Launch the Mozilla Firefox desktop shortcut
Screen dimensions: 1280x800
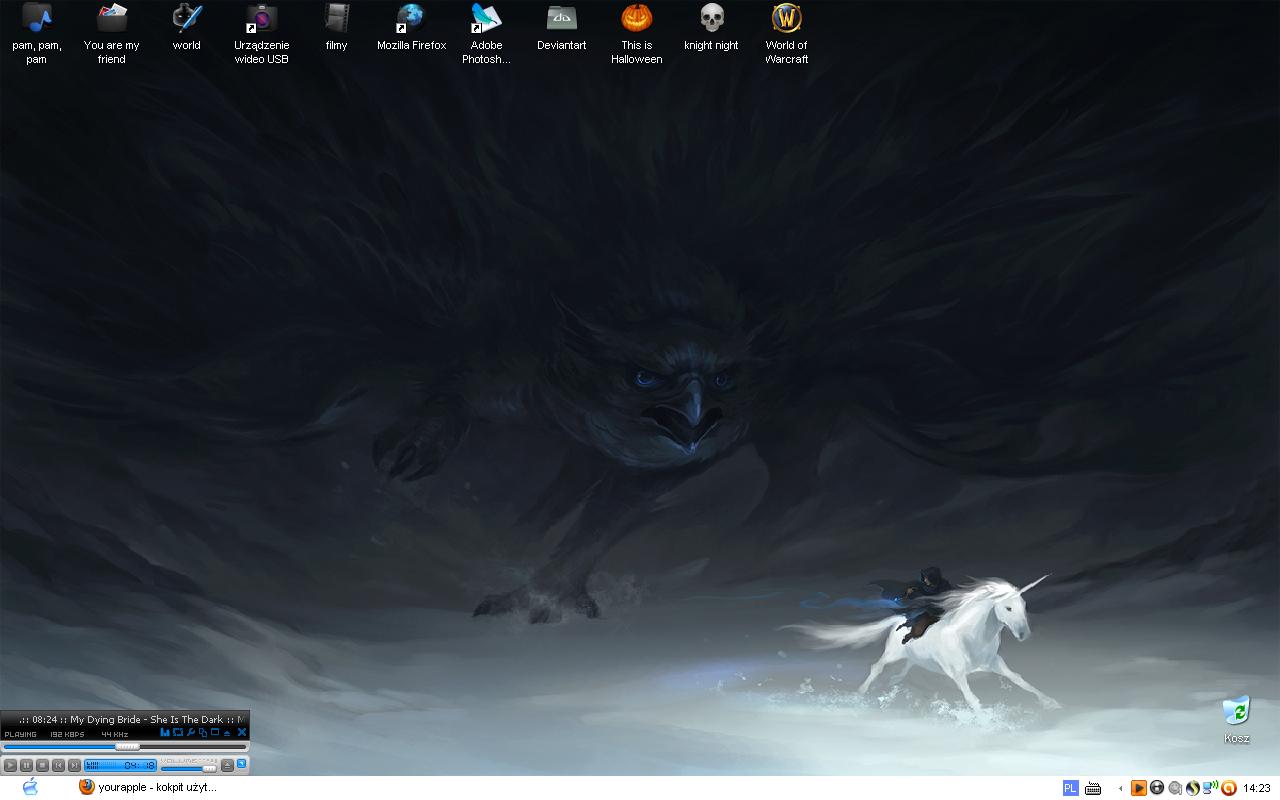pyautogui.click(x=412, y=27)
